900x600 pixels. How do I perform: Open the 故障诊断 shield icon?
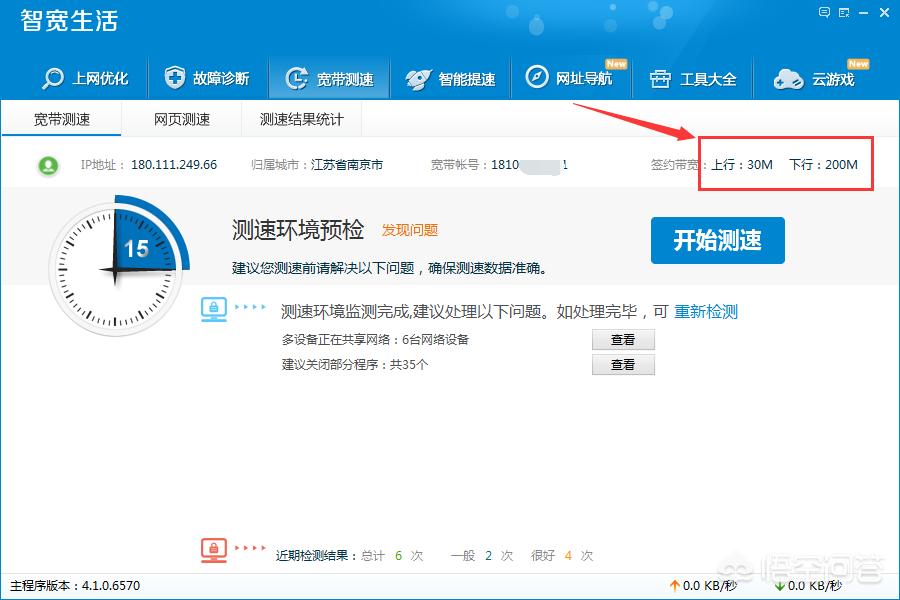[x=174, y=77]
